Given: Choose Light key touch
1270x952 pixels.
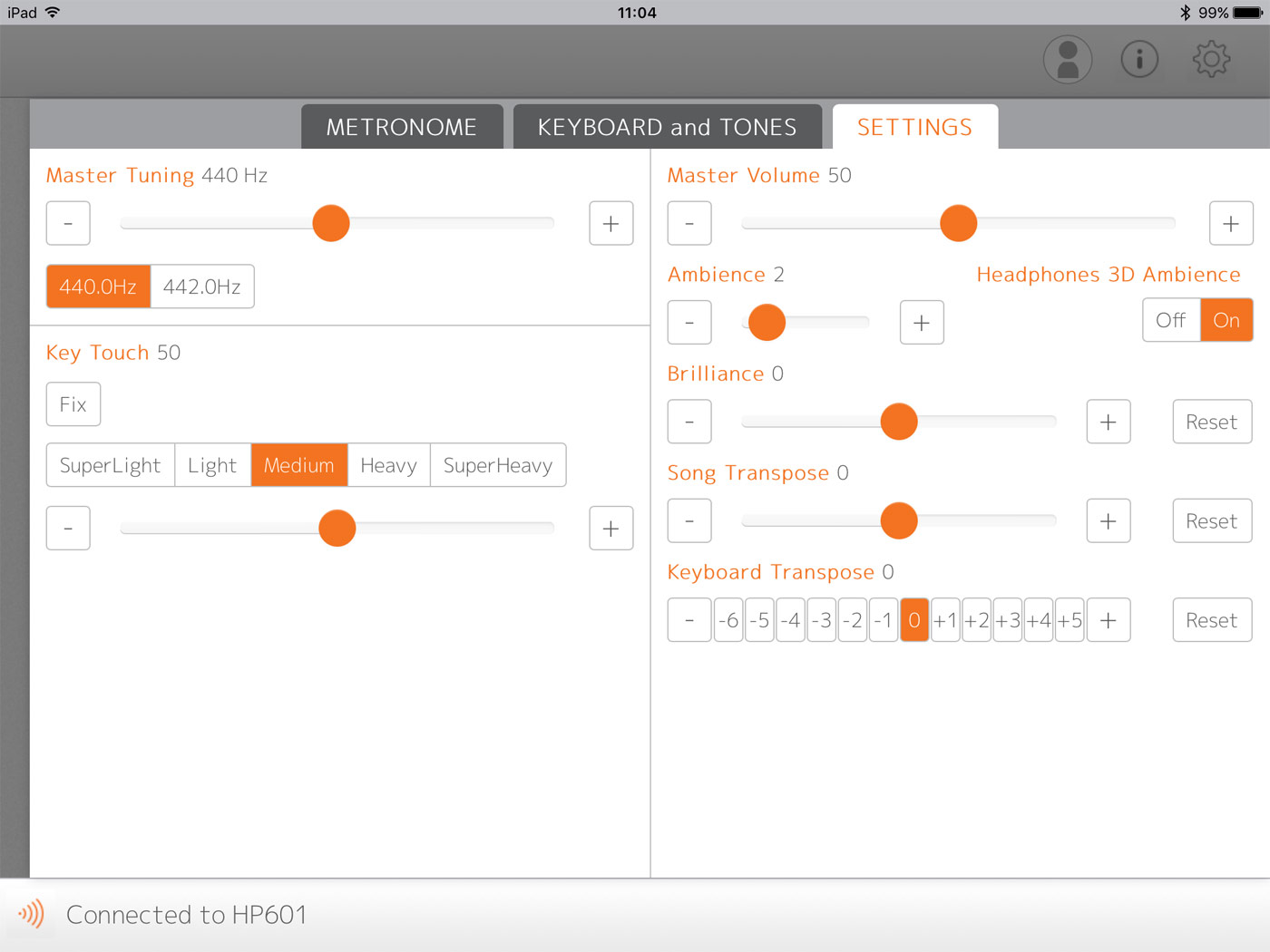Looking at the screenshot, I should [x=212, y=465].
